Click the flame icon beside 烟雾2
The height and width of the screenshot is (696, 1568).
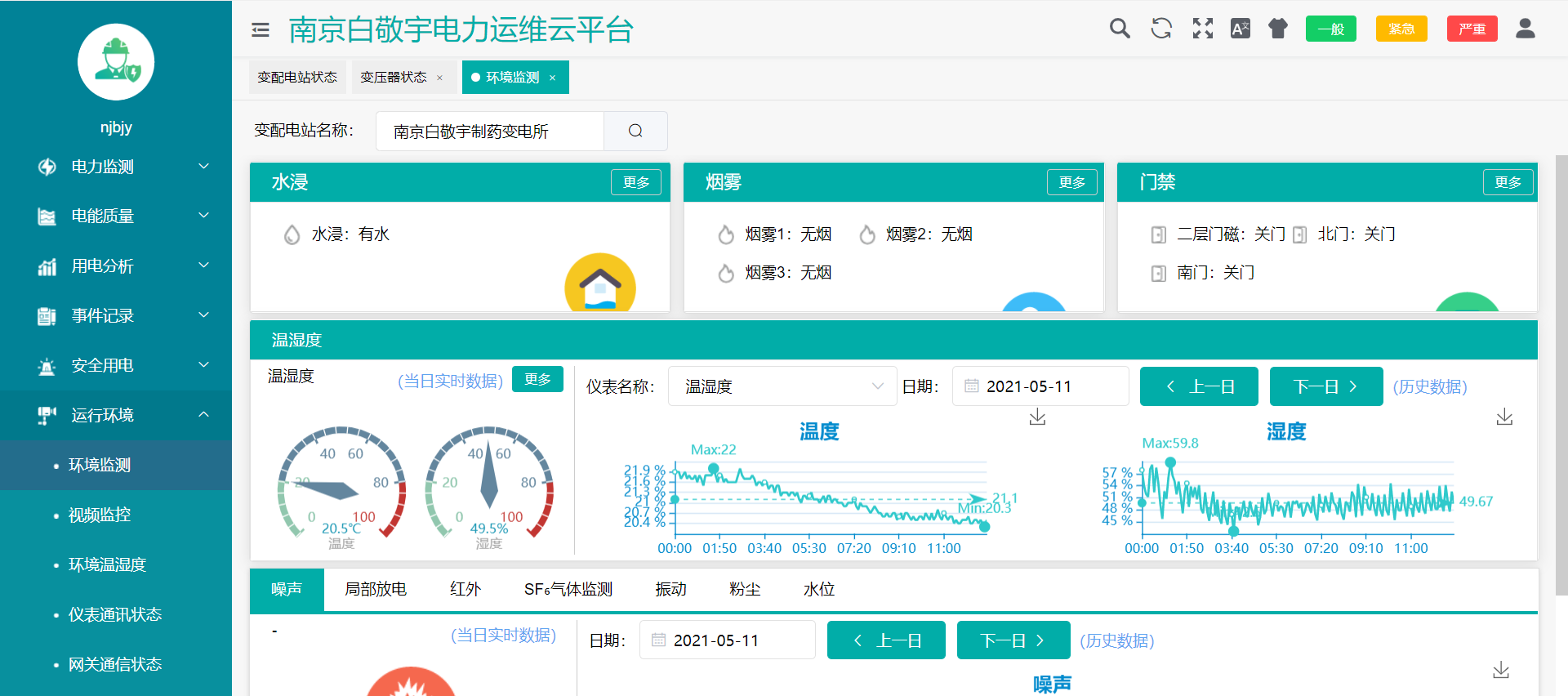867,235
